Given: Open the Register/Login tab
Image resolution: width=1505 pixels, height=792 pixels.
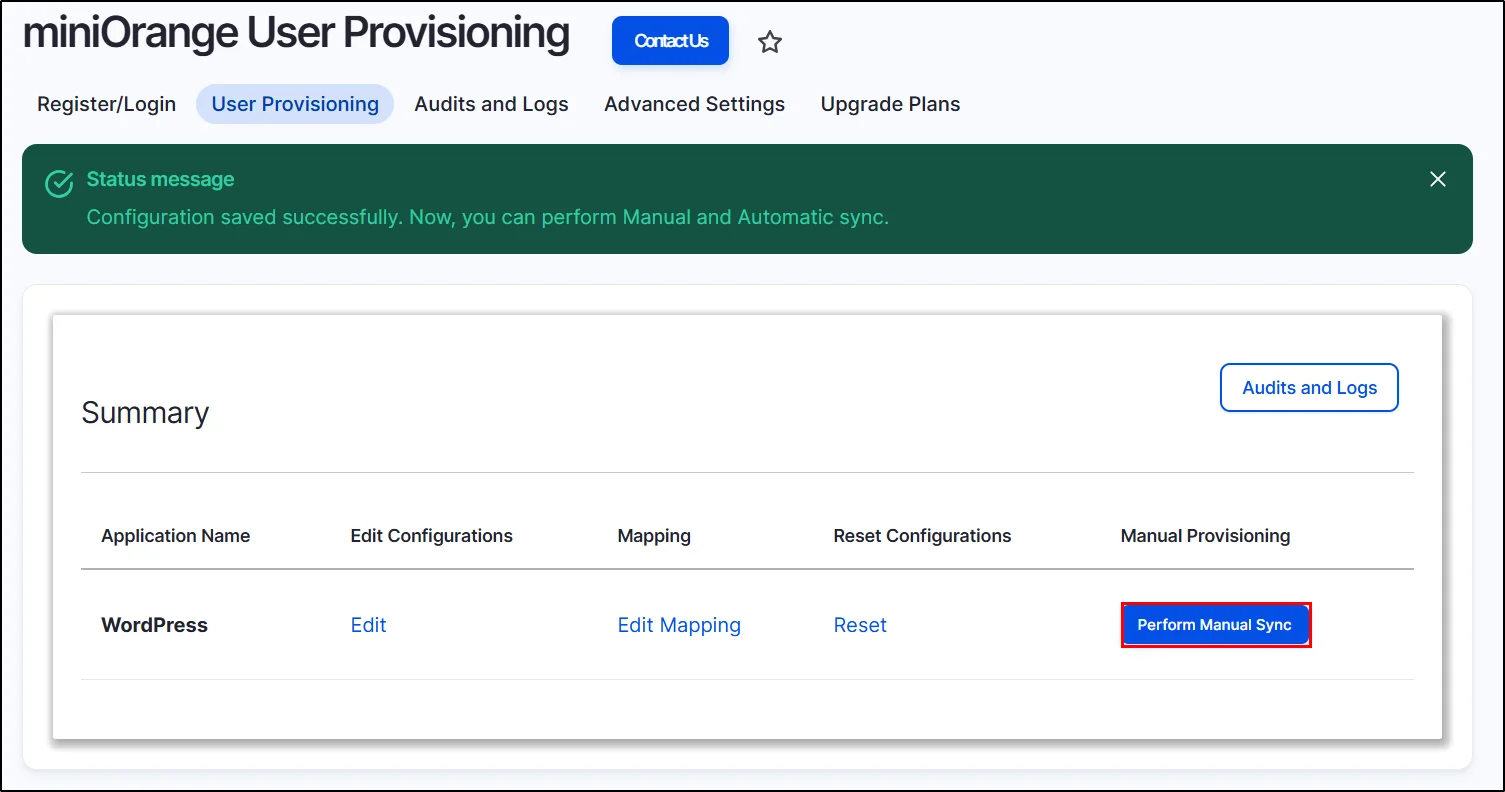Looking at the screenshot, I should (106, 104).
